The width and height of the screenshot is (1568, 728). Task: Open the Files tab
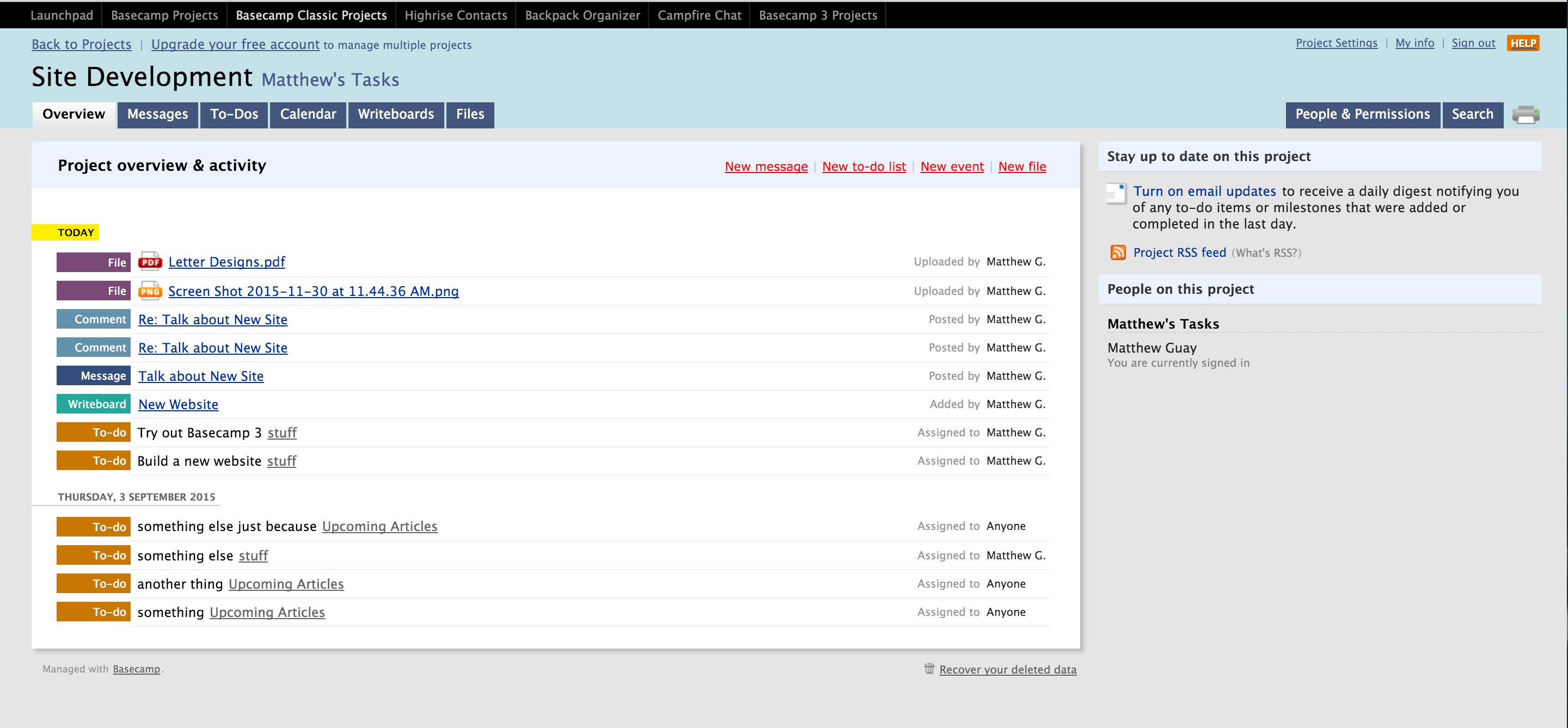point(470,114)
